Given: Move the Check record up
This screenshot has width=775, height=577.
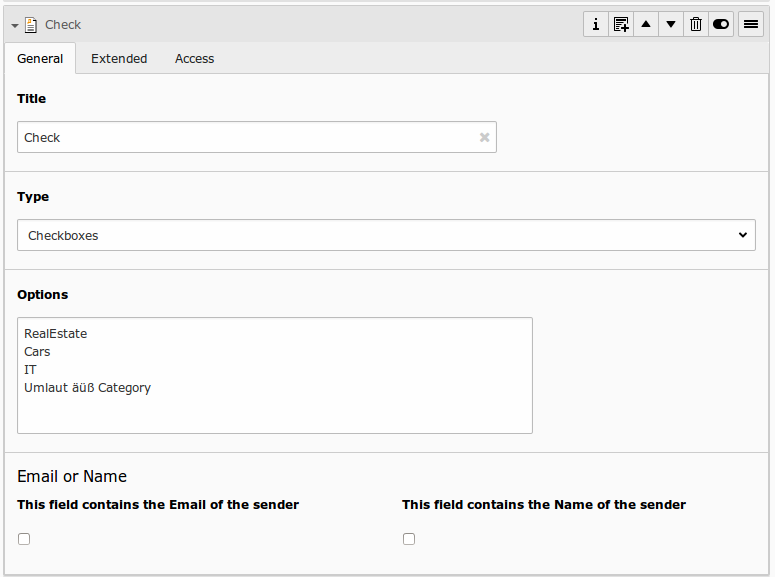Looking at the screenshot, I should (646, 25).
